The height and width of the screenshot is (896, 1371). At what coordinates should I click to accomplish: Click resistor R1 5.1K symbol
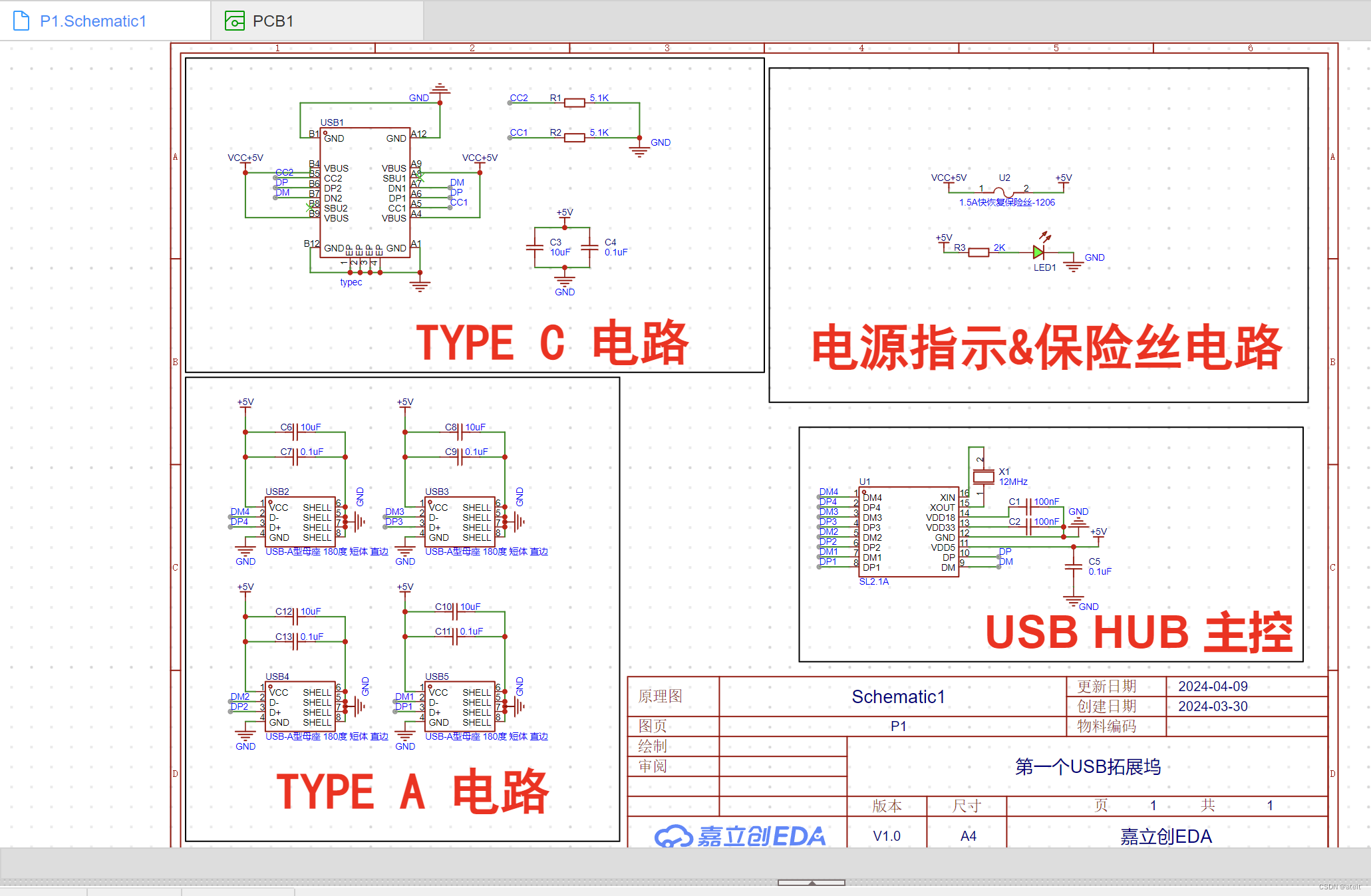coord(575,102)
